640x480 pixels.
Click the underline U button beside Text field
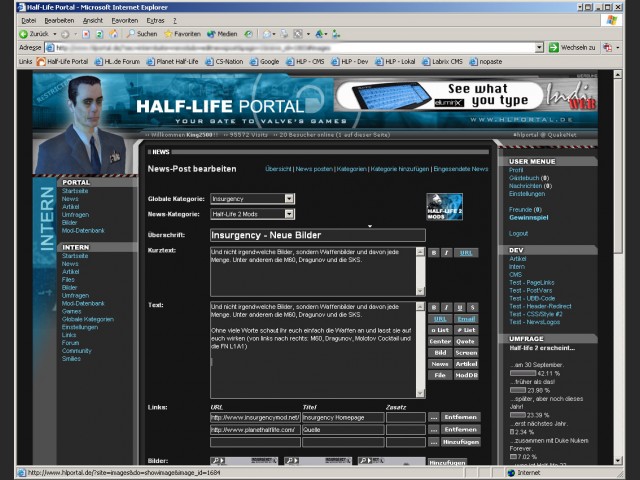[460, 308]
